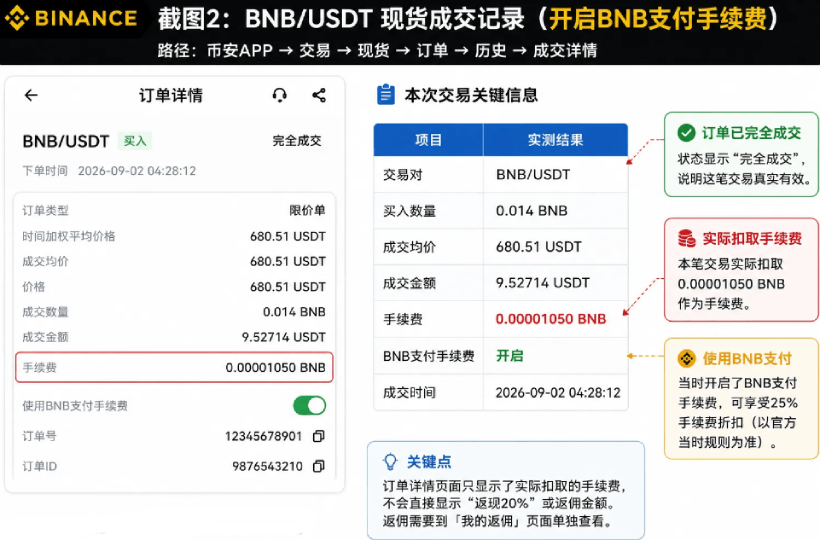Click 680.51 USDT in the 价格 row
This screenshot has height=540, width=820.
click(x=288, y=286)
